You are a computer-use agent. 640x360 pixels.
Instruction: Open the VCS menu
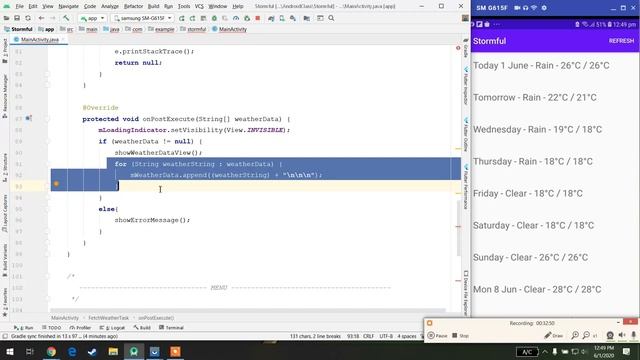point(199,6)
